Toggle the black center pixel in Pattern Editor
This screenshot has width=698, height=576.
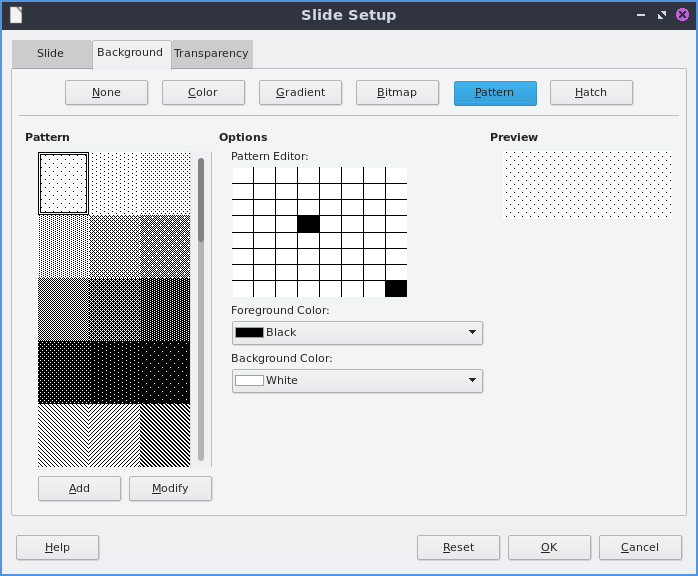308,224
